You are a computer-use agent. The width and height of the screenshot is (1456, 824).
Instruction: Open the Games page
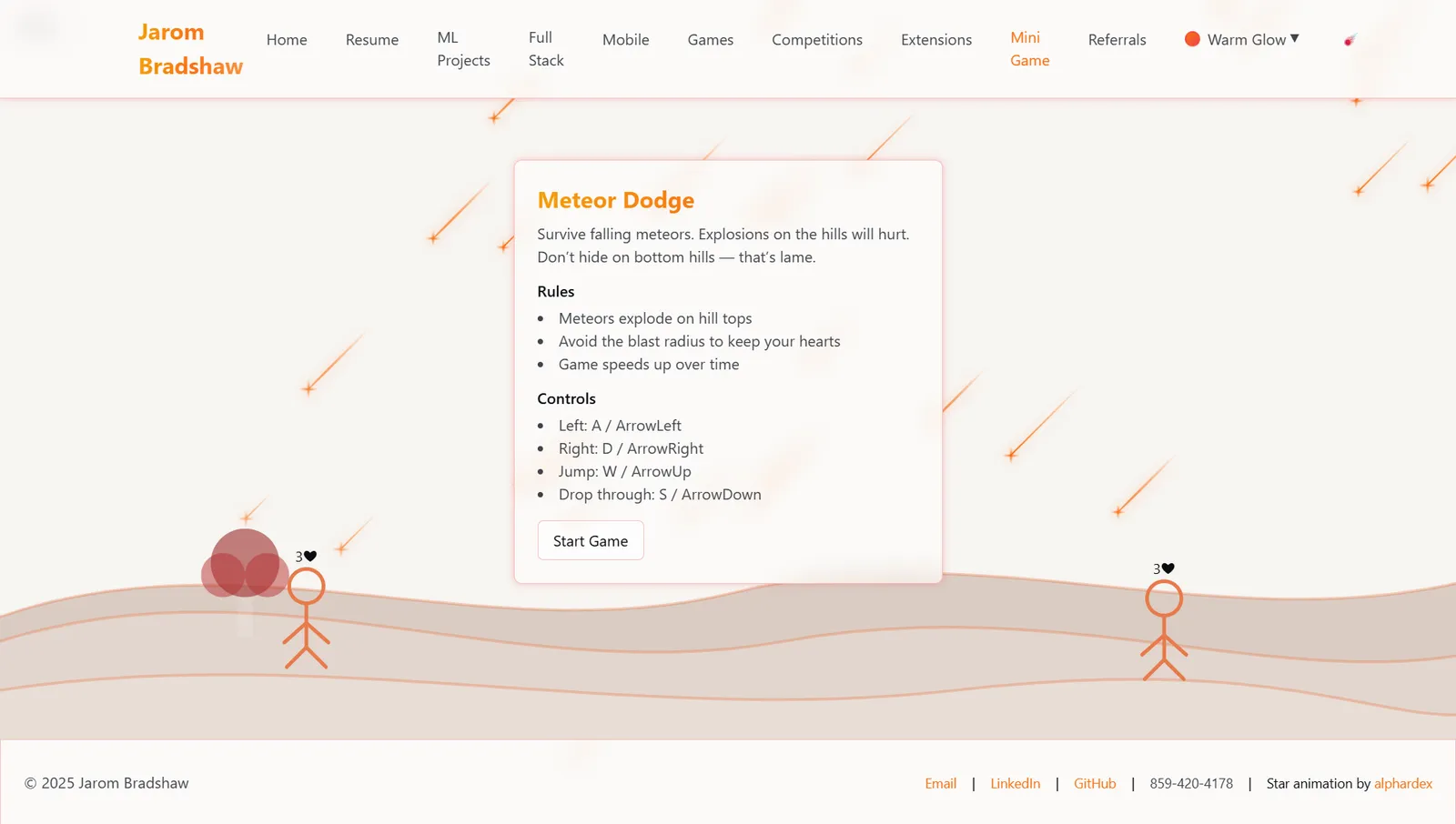coord(711,40)
